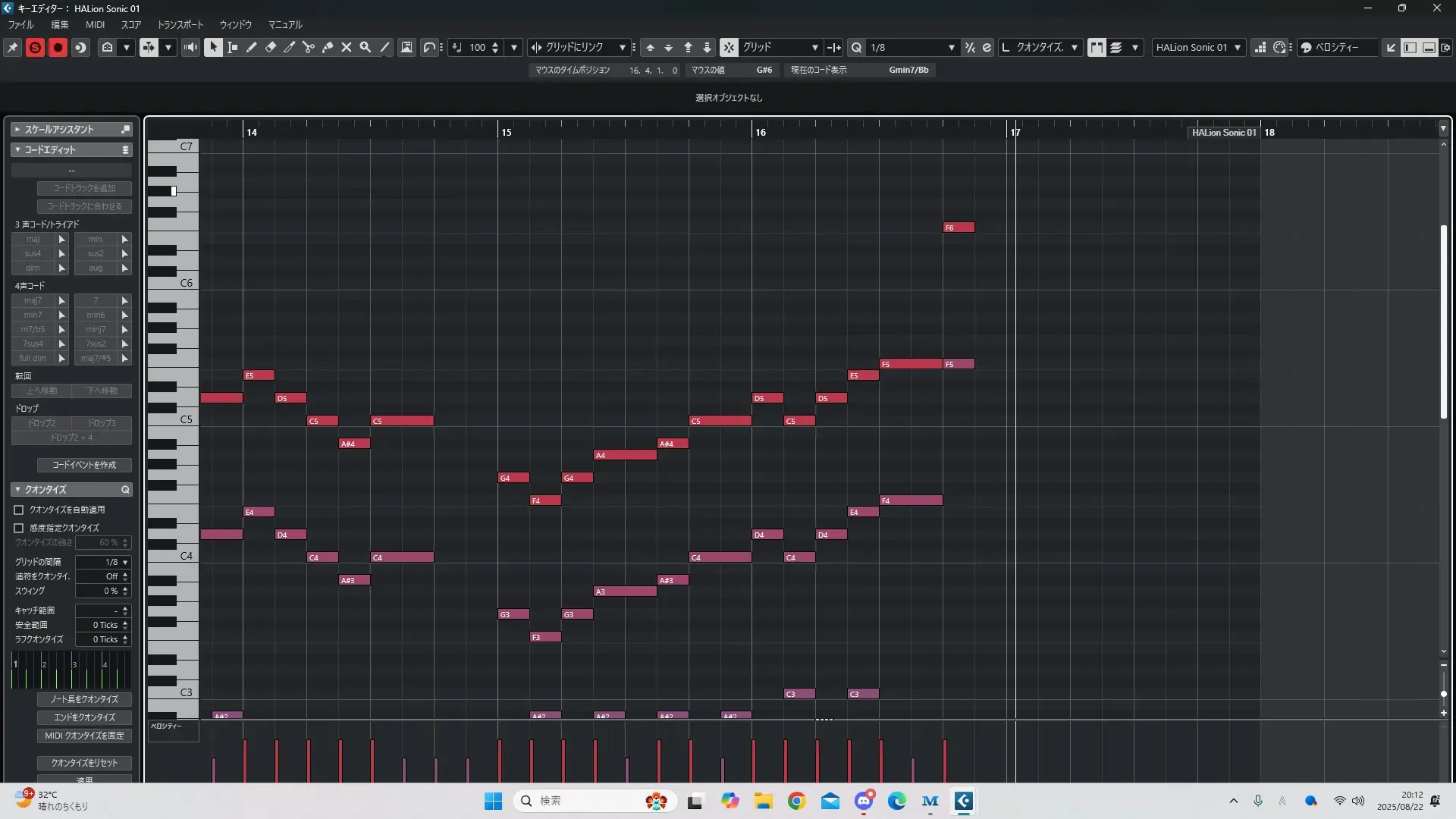Screen dimensions: 1456x819
Task: Enable the auto-apply quantize checkbox
Action: point(19,510)
